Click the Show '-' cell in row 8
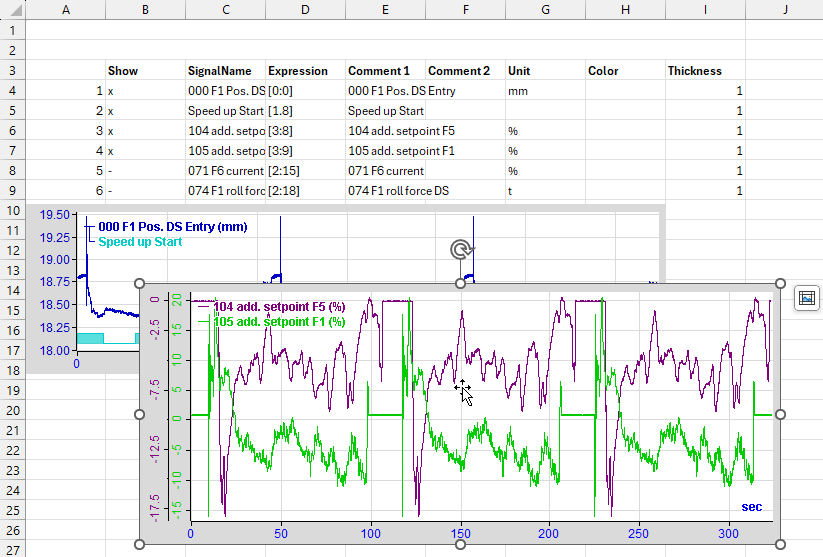Image resolution: width=823 pixels, height=557 pixels. pos(145,171)
